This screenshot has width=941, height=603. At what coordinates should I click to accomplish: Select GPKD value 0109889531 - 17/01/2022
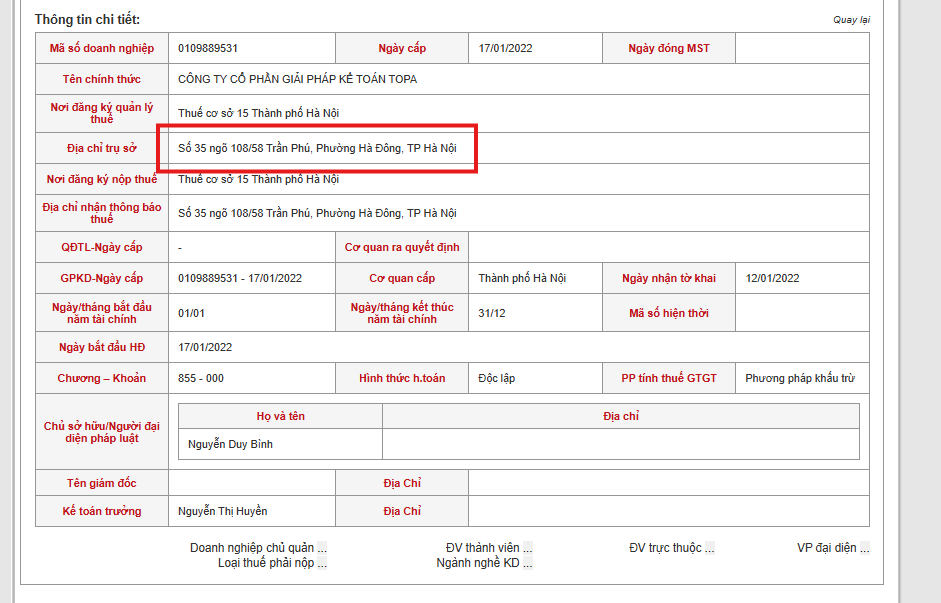pos(240,278)
